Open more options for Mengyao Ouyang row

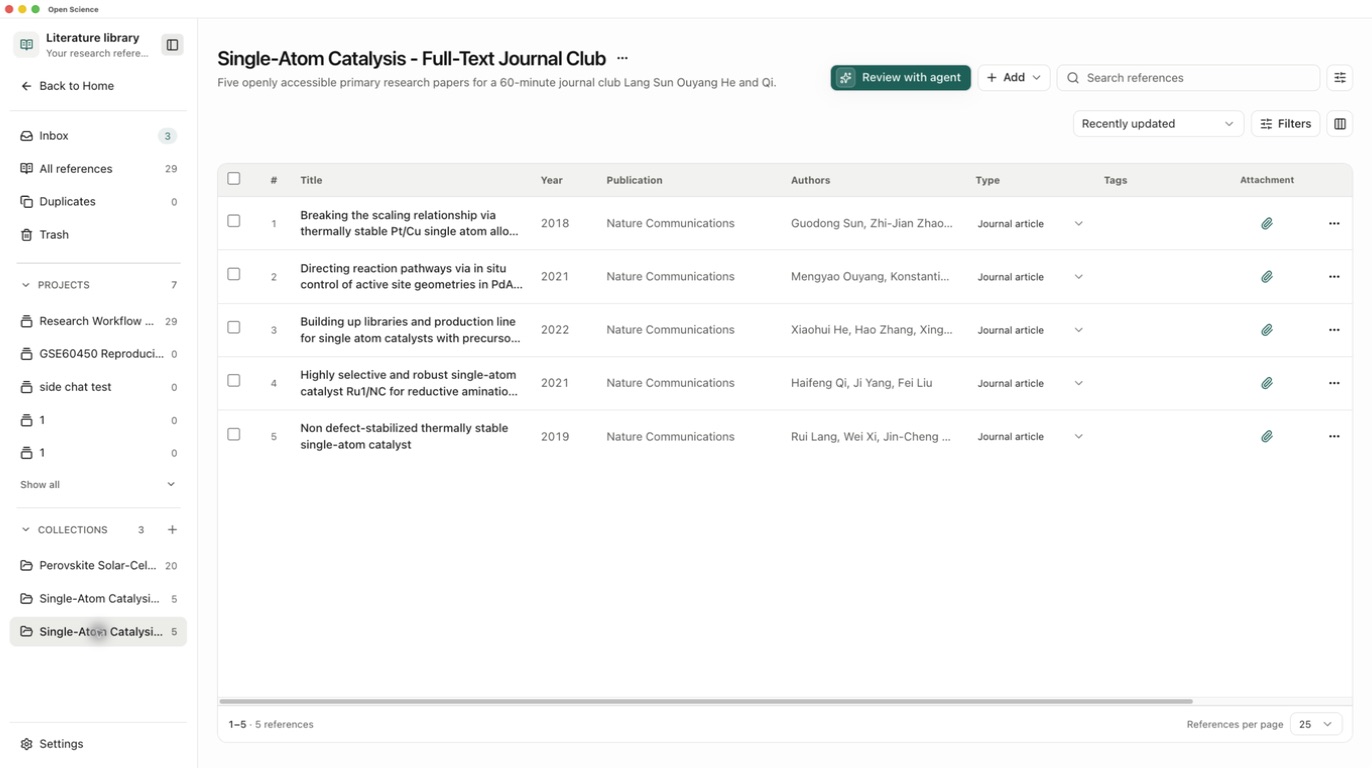point(1334,277)
